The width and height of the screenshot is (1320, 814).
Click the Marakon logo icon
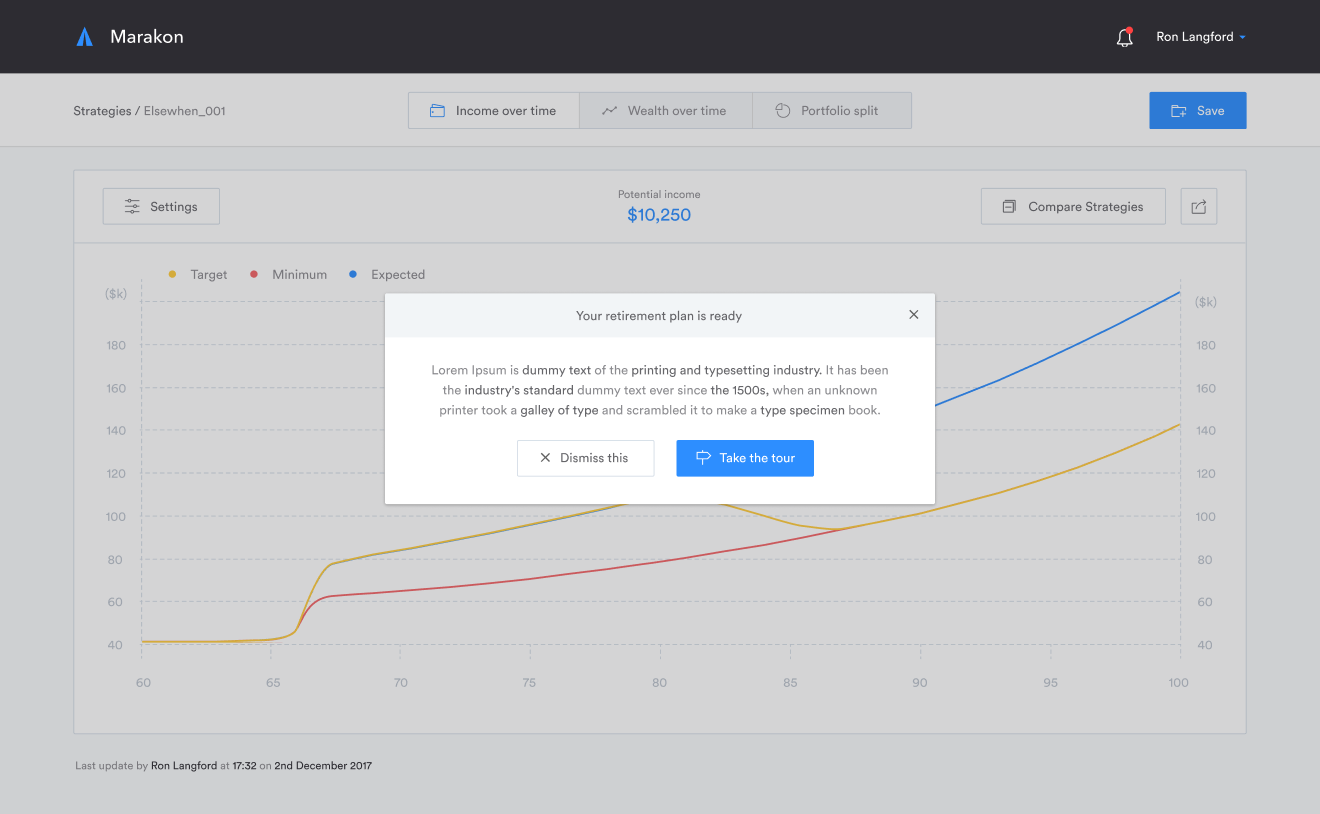(x=85, y=37)
